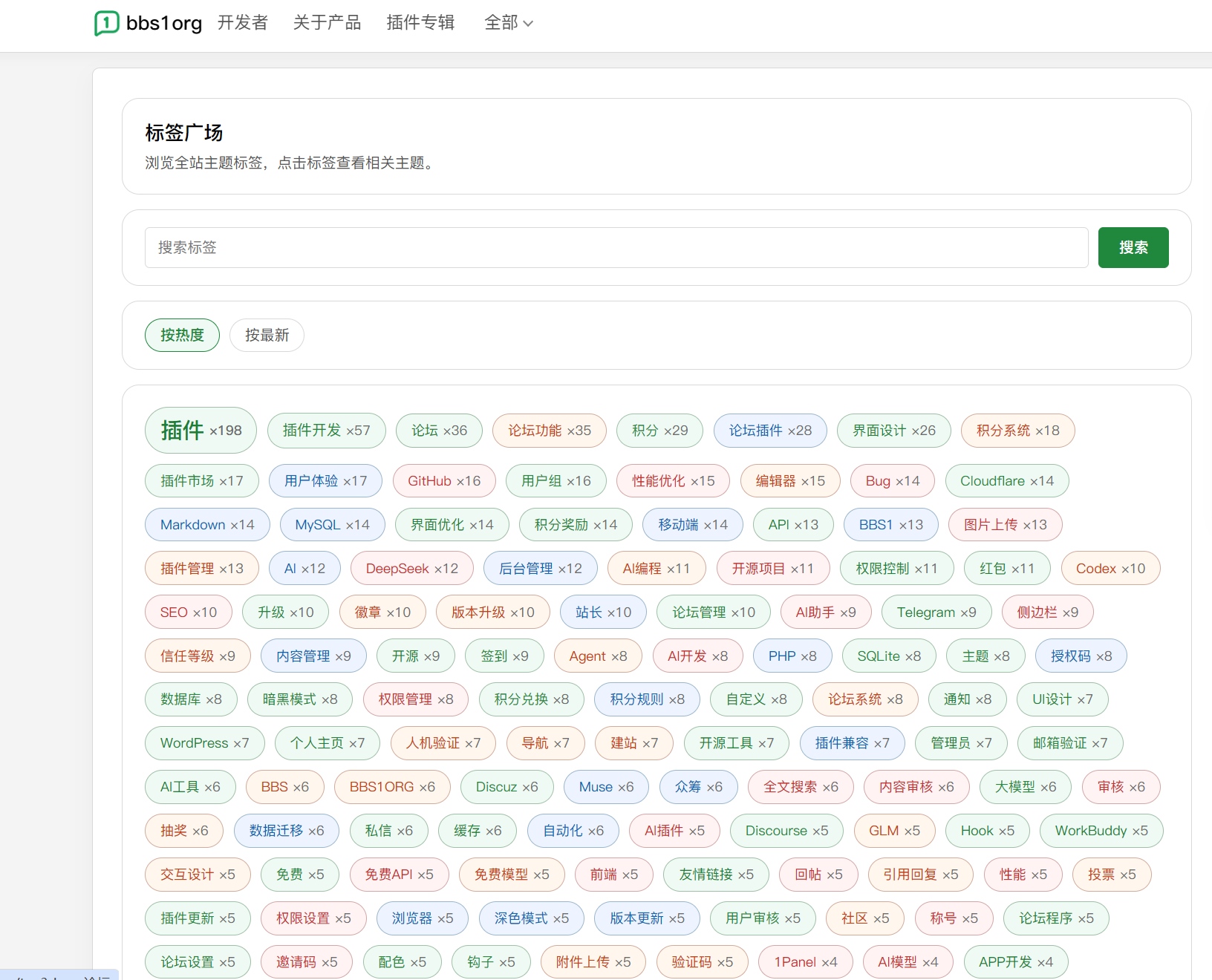Open the API ×13 tag
The height and width of the screenshot is (980, 1212).
pyautogui.click(x=793, y=525)
